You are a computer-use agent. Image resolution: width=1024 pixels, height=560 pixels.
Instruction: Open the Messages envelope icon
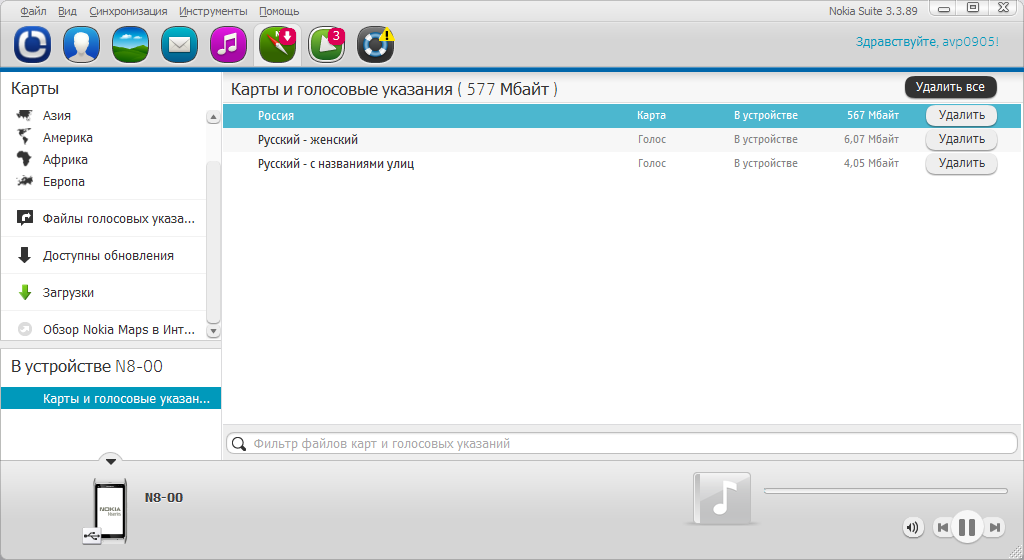[x=179, y=45]
